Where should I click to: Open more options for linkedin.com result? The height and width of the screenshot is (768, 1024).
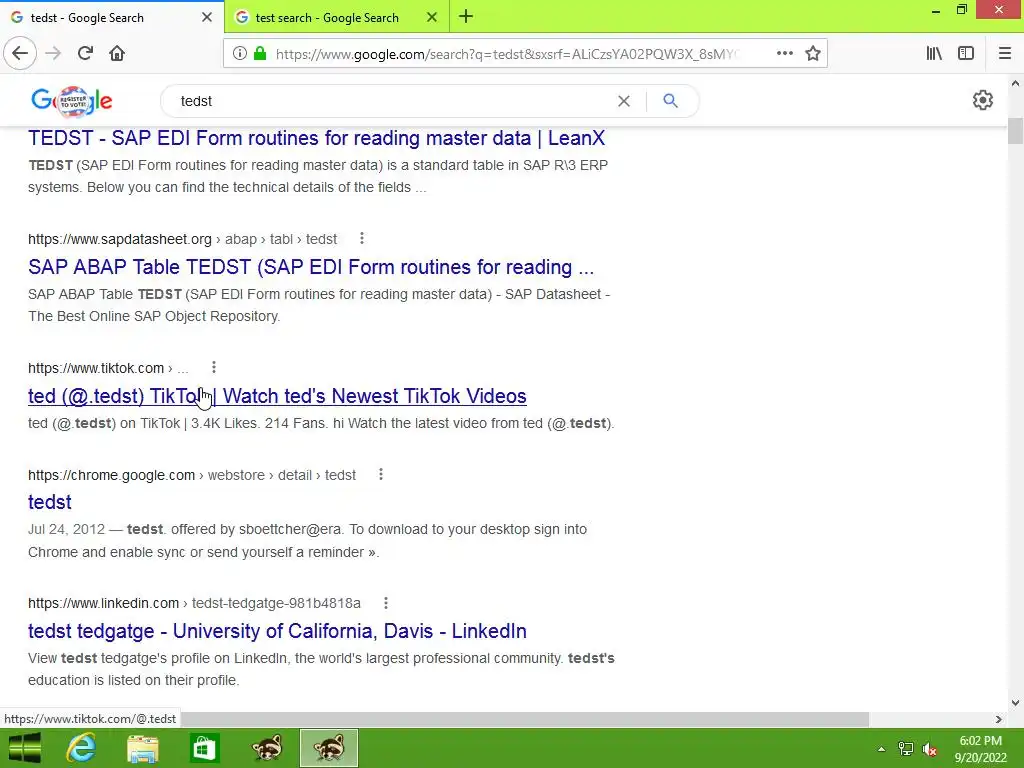(x=386, y=603)
